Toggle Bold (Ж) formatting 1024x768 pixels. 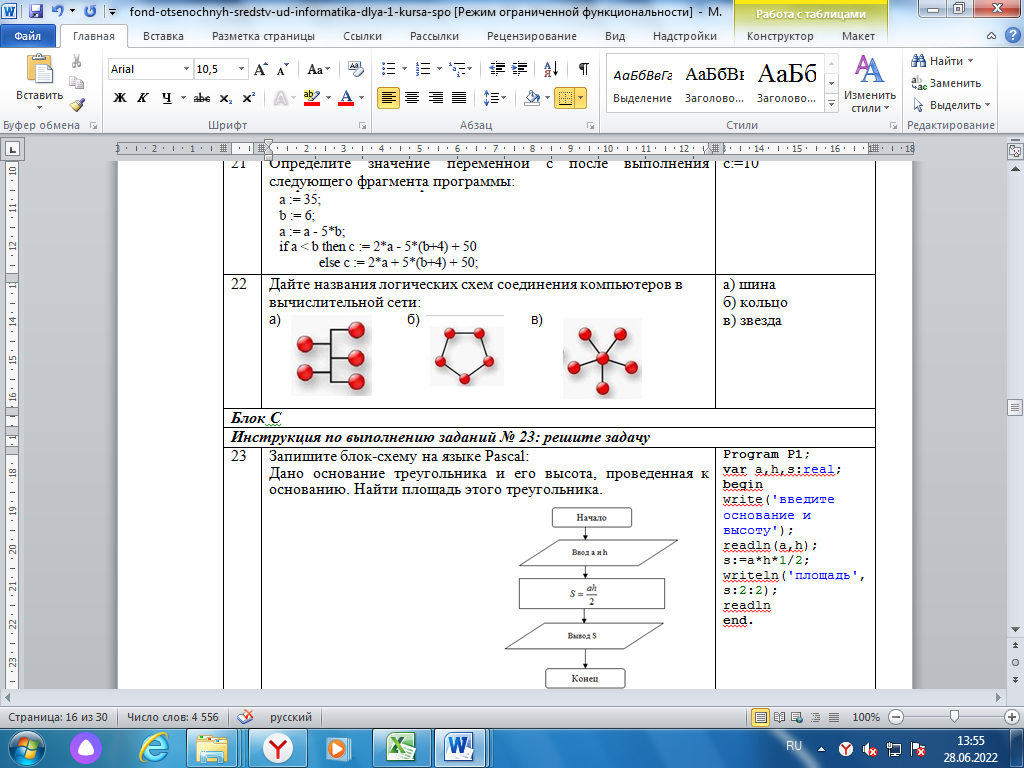120,98
